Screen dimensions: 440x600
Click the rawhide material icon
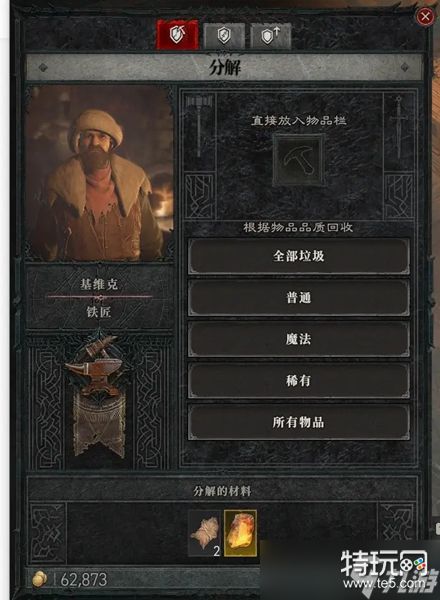coord(205,533)
